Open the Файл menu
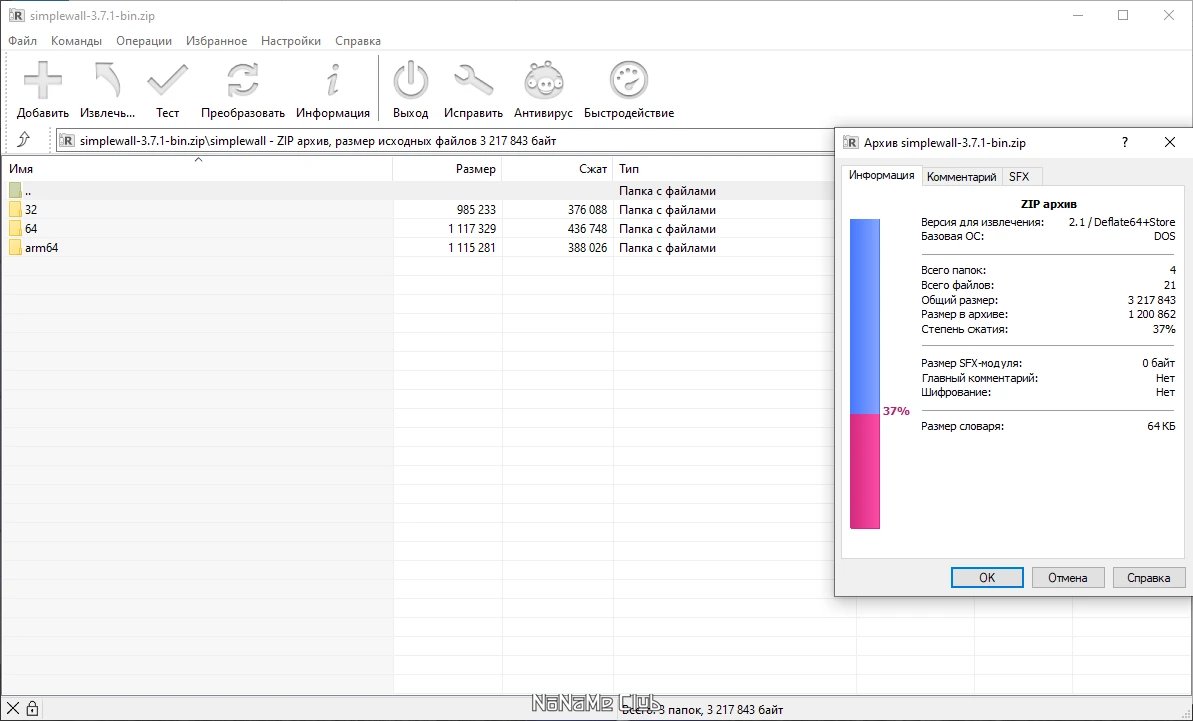The image size is (1193, 721). [22, 41]
